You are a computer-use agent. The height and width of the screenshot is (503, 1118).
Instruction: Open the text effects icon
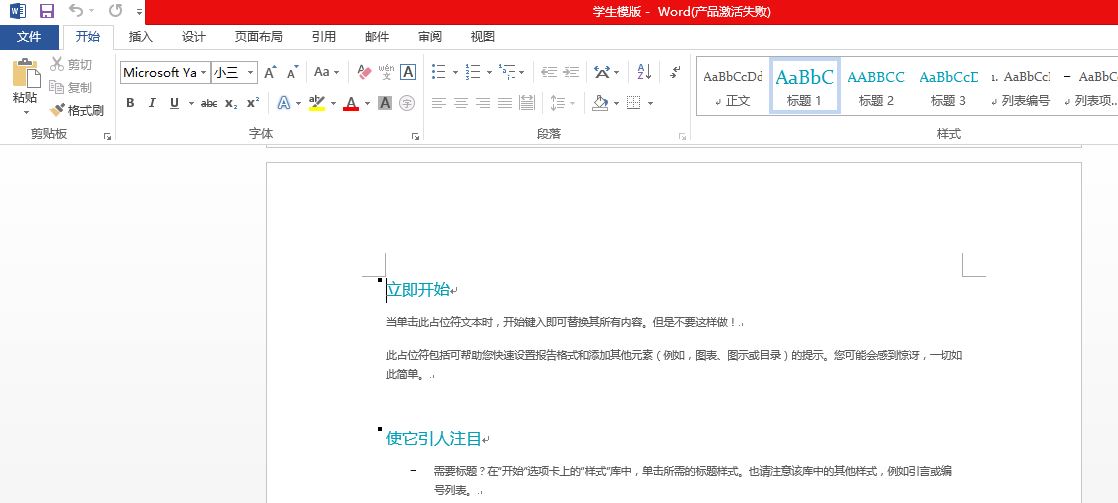(x=284, y=103)
